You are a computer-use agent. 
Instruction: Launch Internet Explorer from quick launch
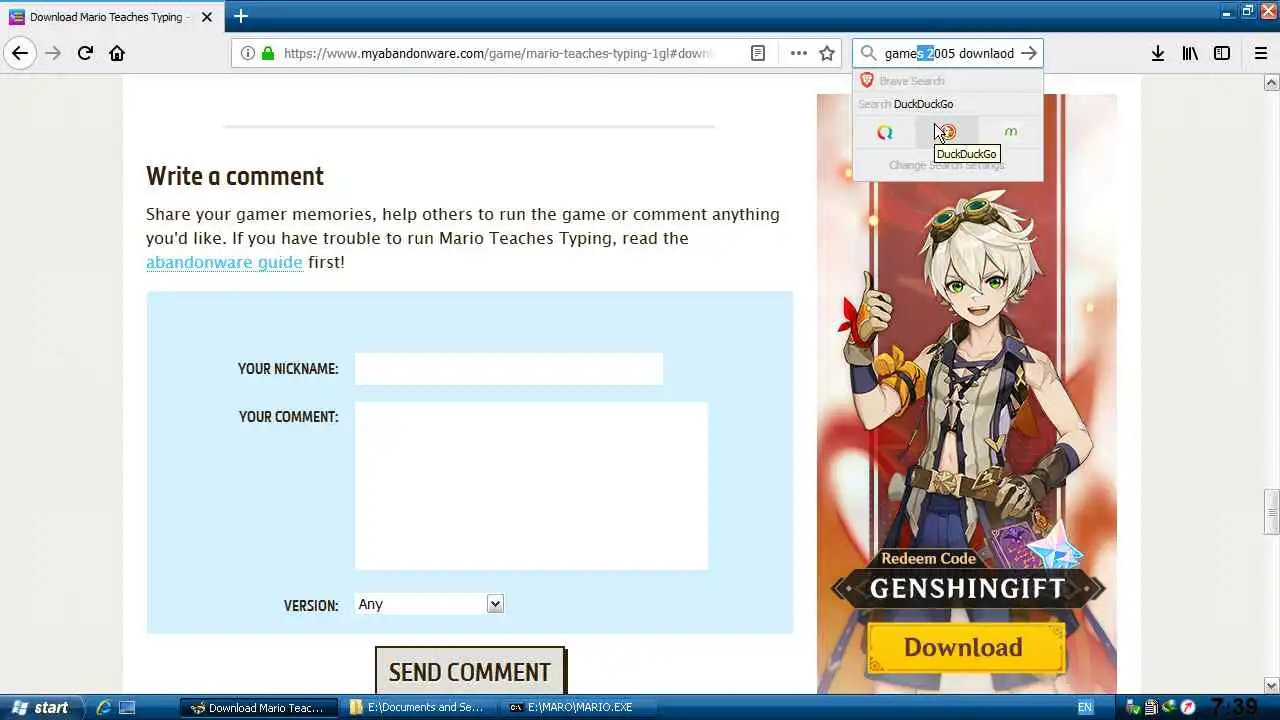point(103,707)
